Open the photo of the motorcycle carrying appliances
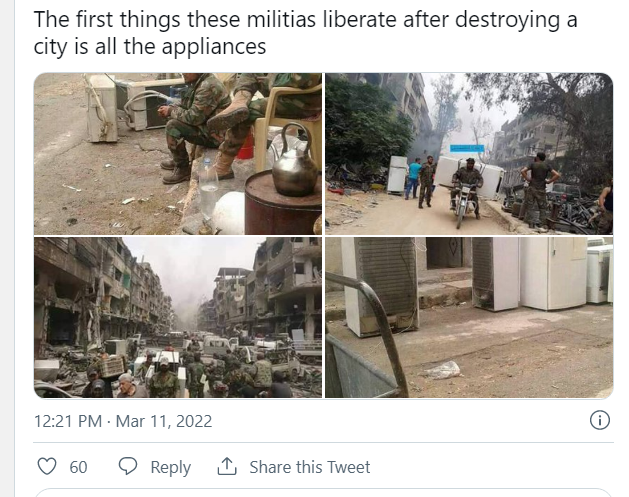629x497 pixels. 468,153
